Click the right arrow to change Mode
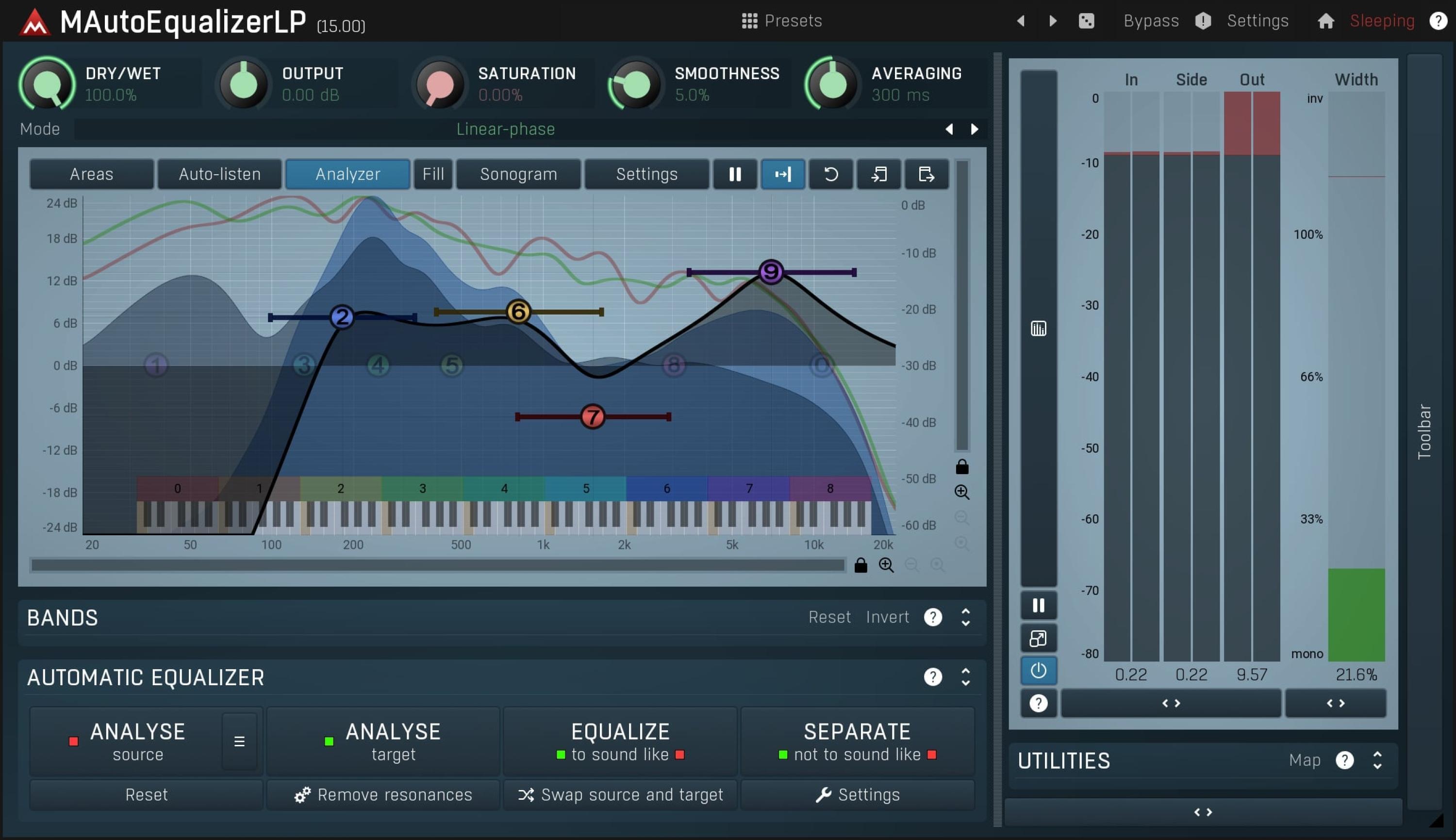Image resolution: width=1456 pixels, height=840 pixels. click(974, 129)
